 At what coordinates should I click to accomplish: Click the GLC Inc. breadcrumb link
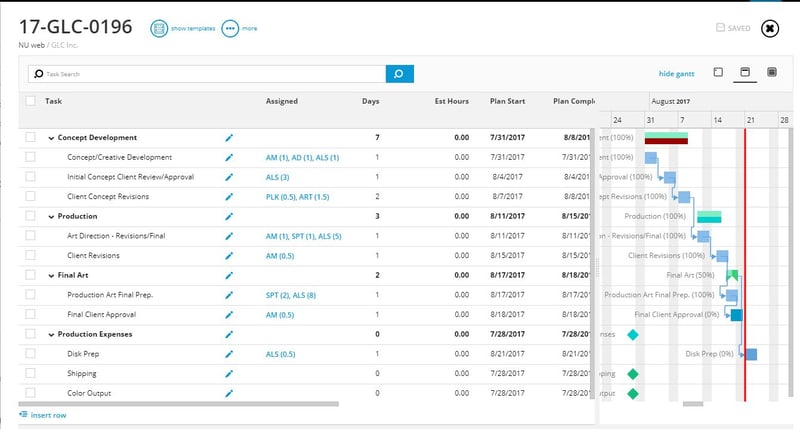click(64, 45)
